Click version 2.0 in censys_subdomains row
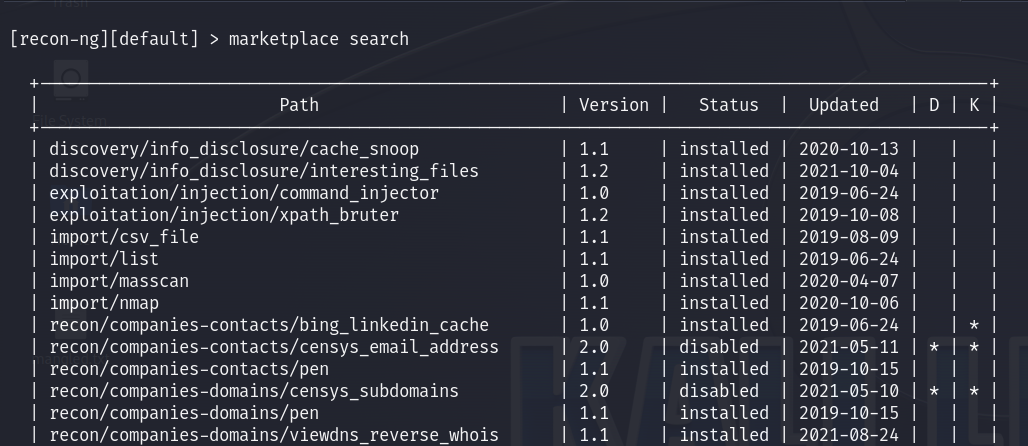This screenshot has width=1028, height=446. coord(594,391)
